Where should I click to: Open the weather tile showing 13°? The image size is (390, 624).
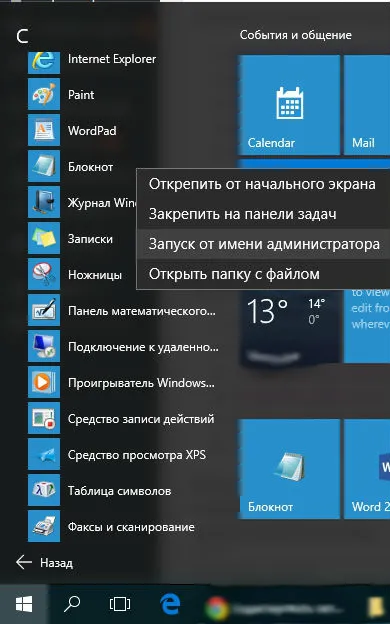click(x=291, y=326)
